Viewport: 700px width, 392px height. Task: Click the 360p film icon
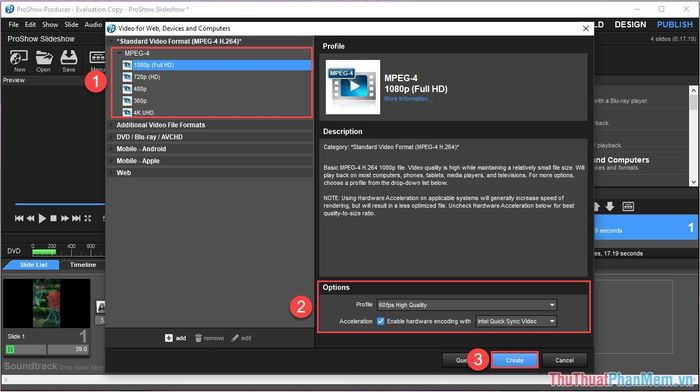[127, 101]
